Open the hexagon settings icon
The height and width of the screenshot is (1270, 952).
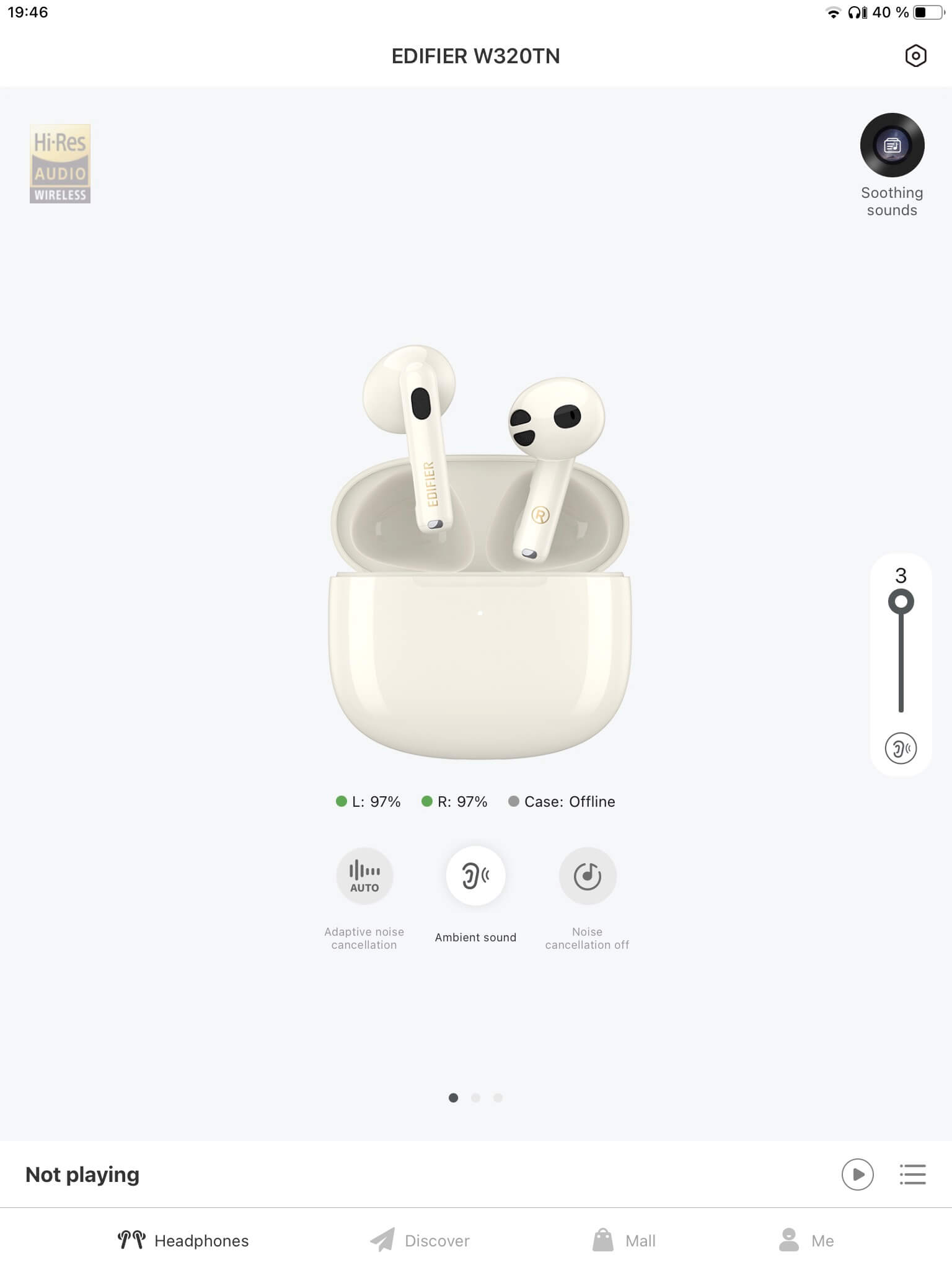(915, 56)
